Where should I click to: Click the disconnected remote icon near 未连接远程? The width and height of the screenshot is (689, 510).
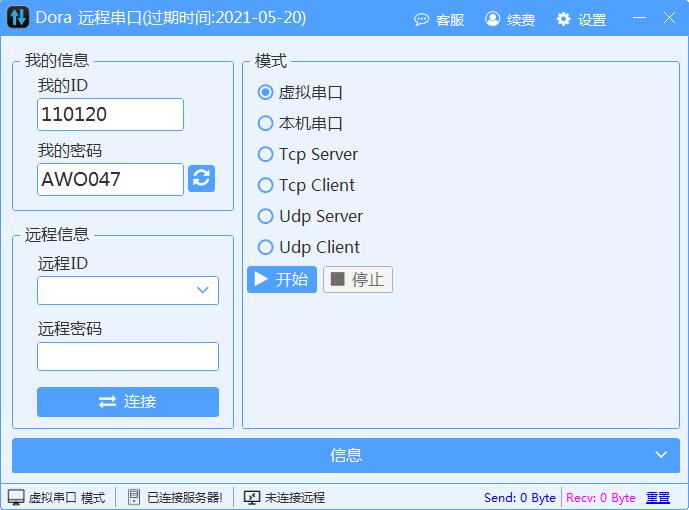(x=252, y=497)
